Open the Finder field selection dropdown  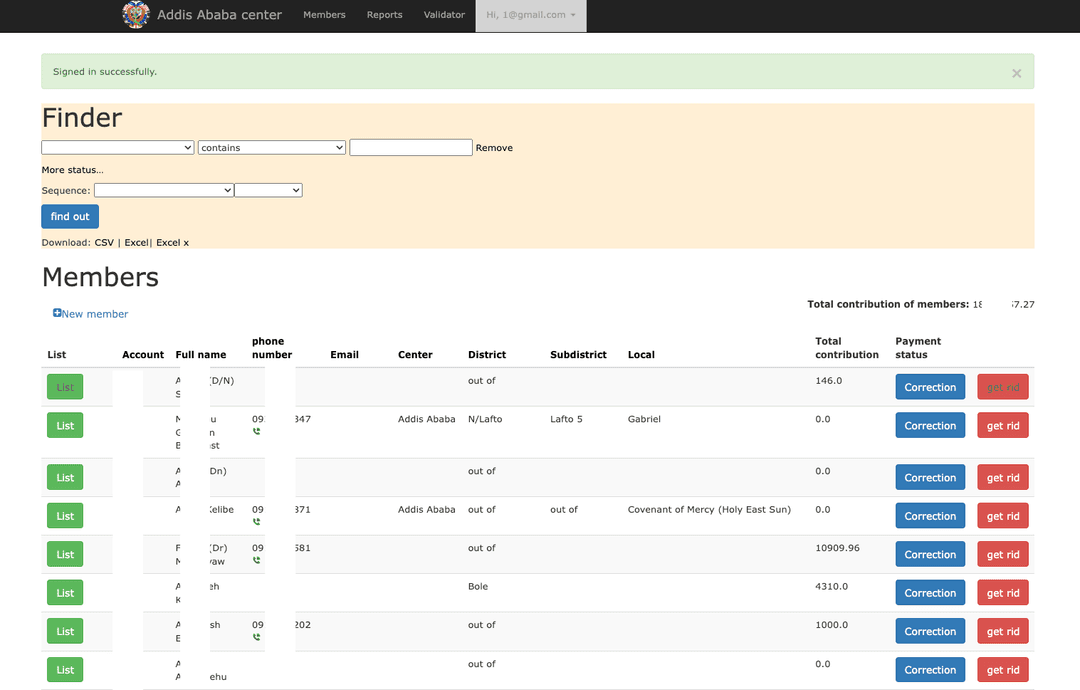click(117, 147)
